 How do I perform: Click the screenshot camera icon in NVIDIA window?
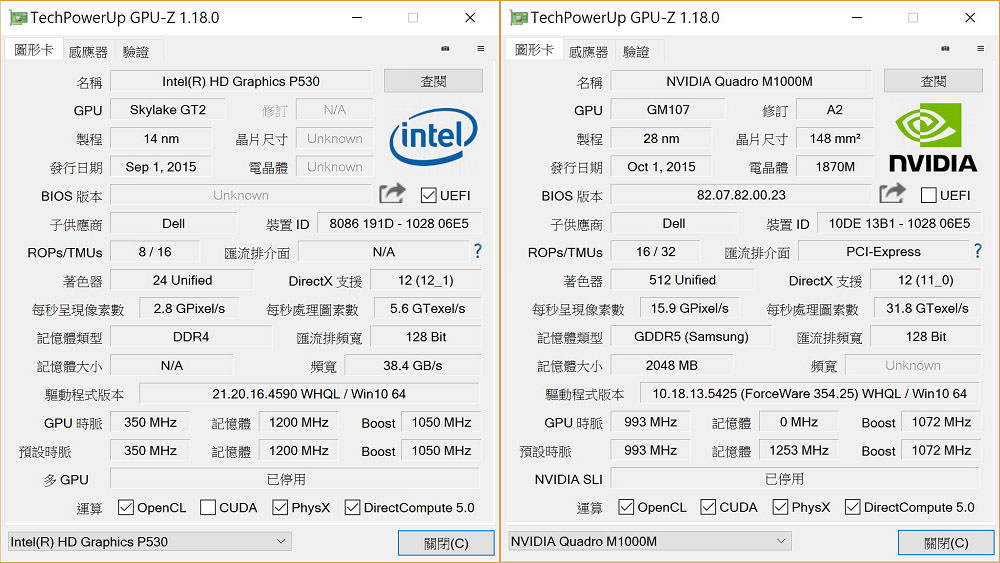[945, 48]
